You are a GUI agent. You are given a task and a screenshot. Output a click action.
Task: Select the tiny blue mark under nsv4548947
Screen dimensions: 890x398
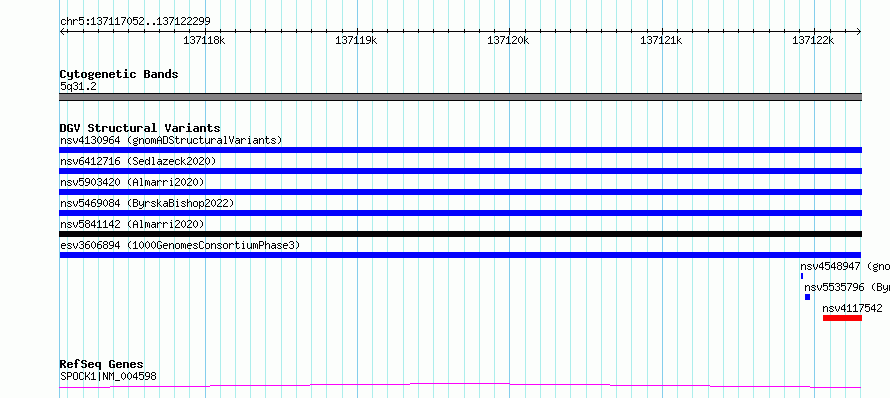pos(802,276)
